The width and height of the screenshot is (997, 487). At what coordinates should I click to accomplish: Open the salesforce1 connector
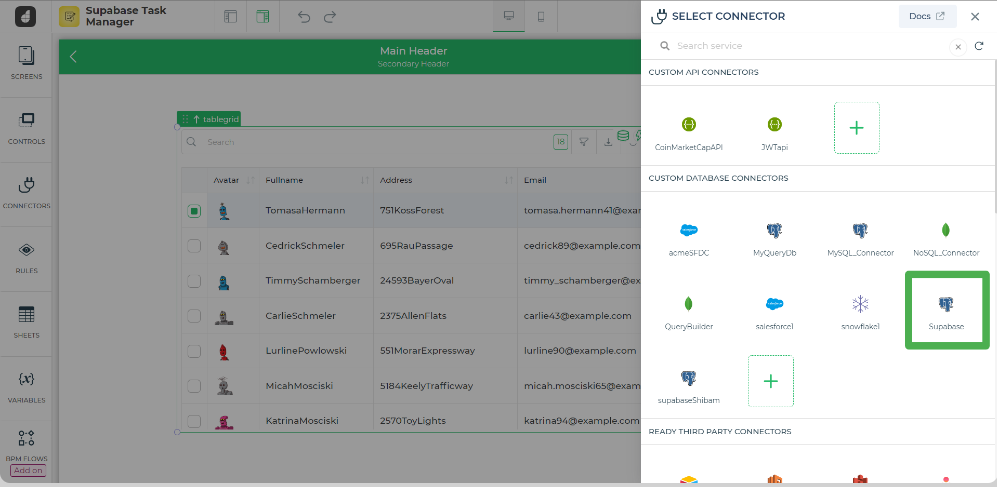tap(774, 309)
